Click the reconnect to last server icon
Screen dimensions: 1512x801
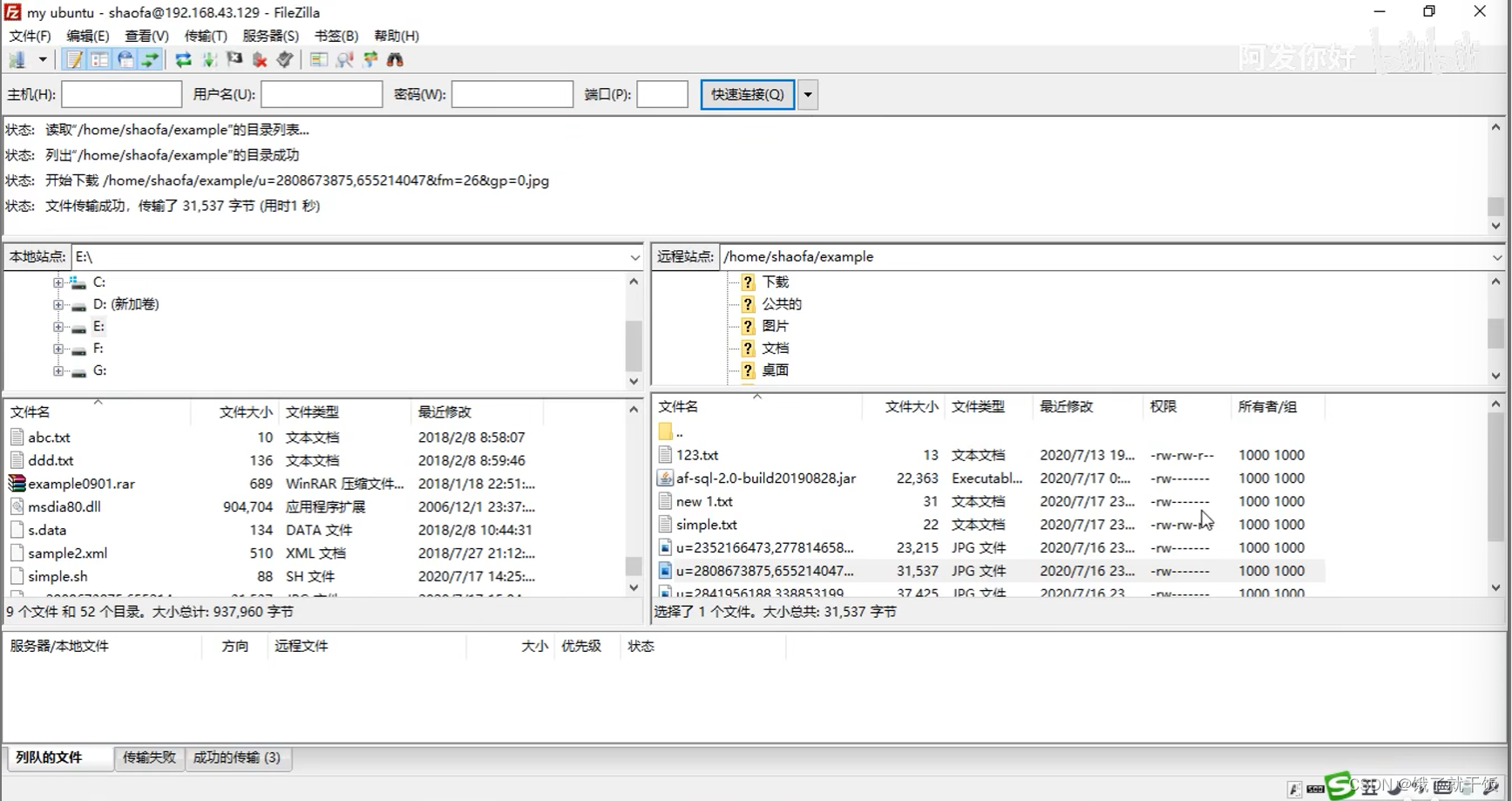pyautogui.click(x=285, y=59)
